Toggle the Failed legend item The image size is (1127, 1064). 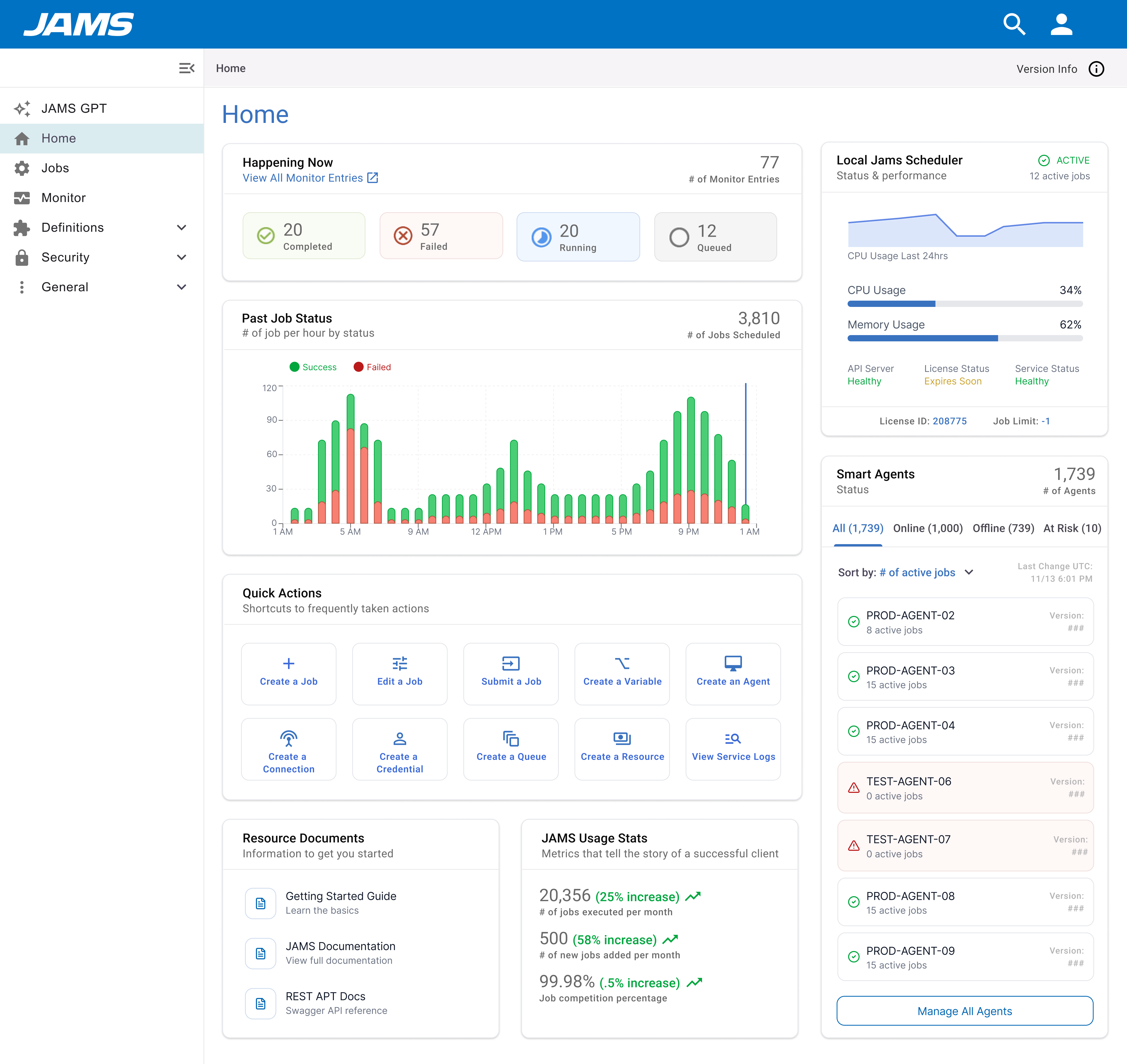[373, 367]
